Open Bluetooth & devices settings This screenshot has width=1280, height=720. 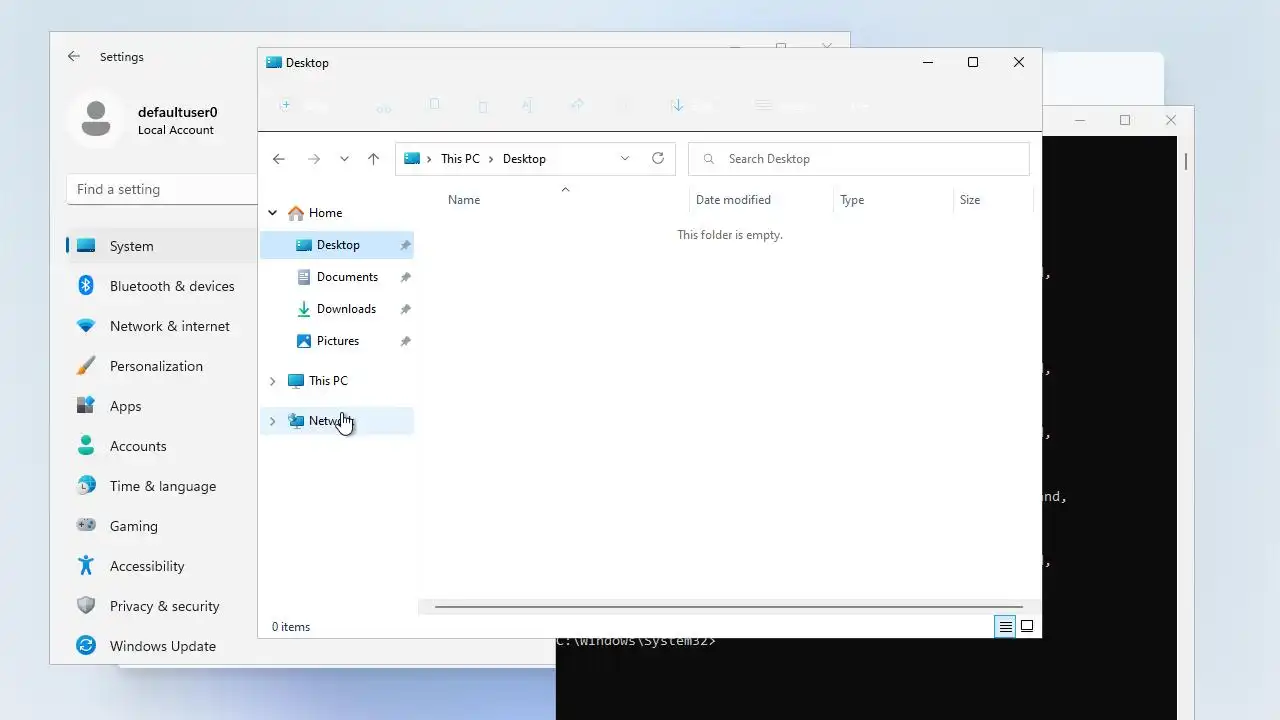[162, 286]
